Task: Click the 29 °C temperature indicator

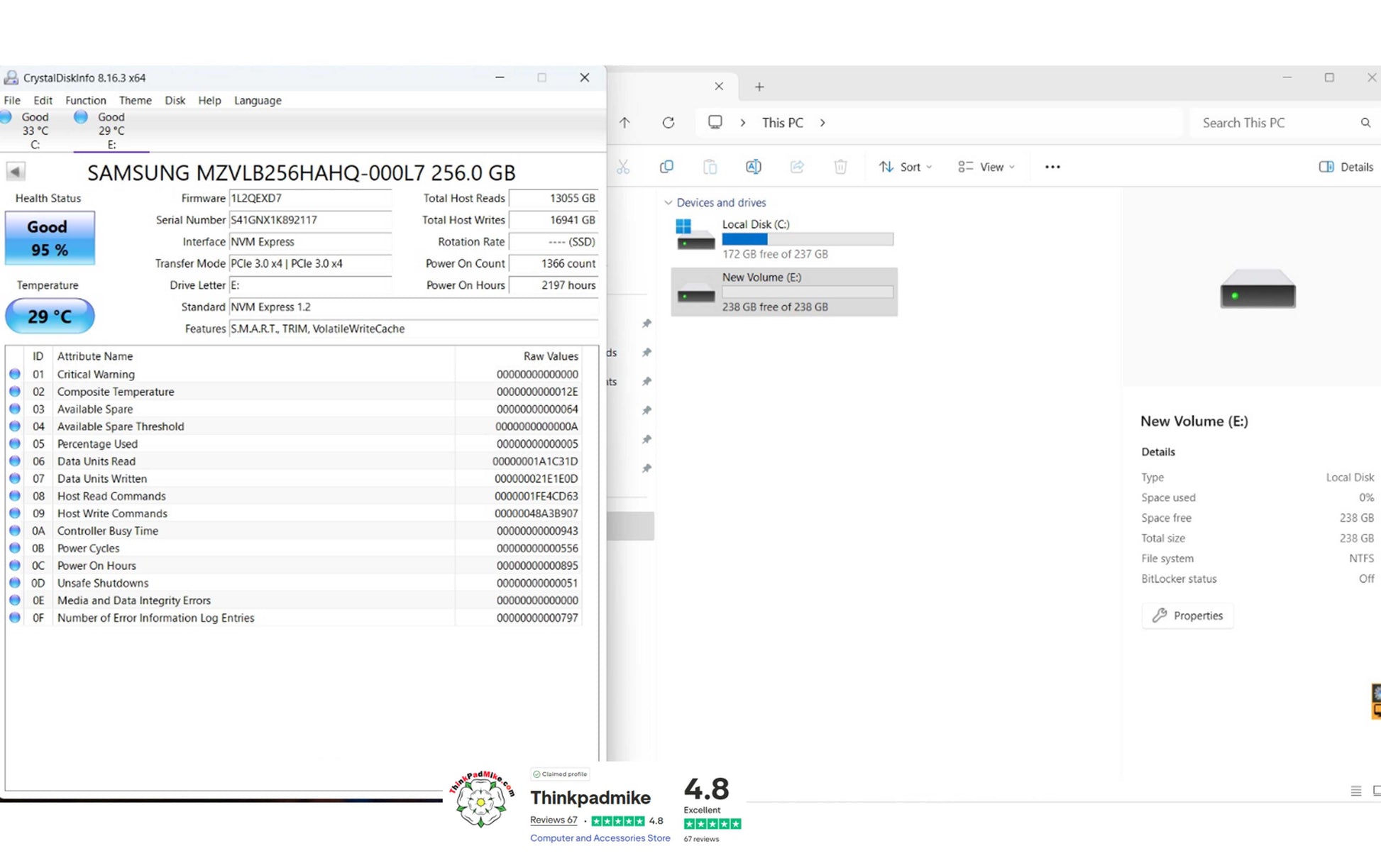Action: pos(49,316)
